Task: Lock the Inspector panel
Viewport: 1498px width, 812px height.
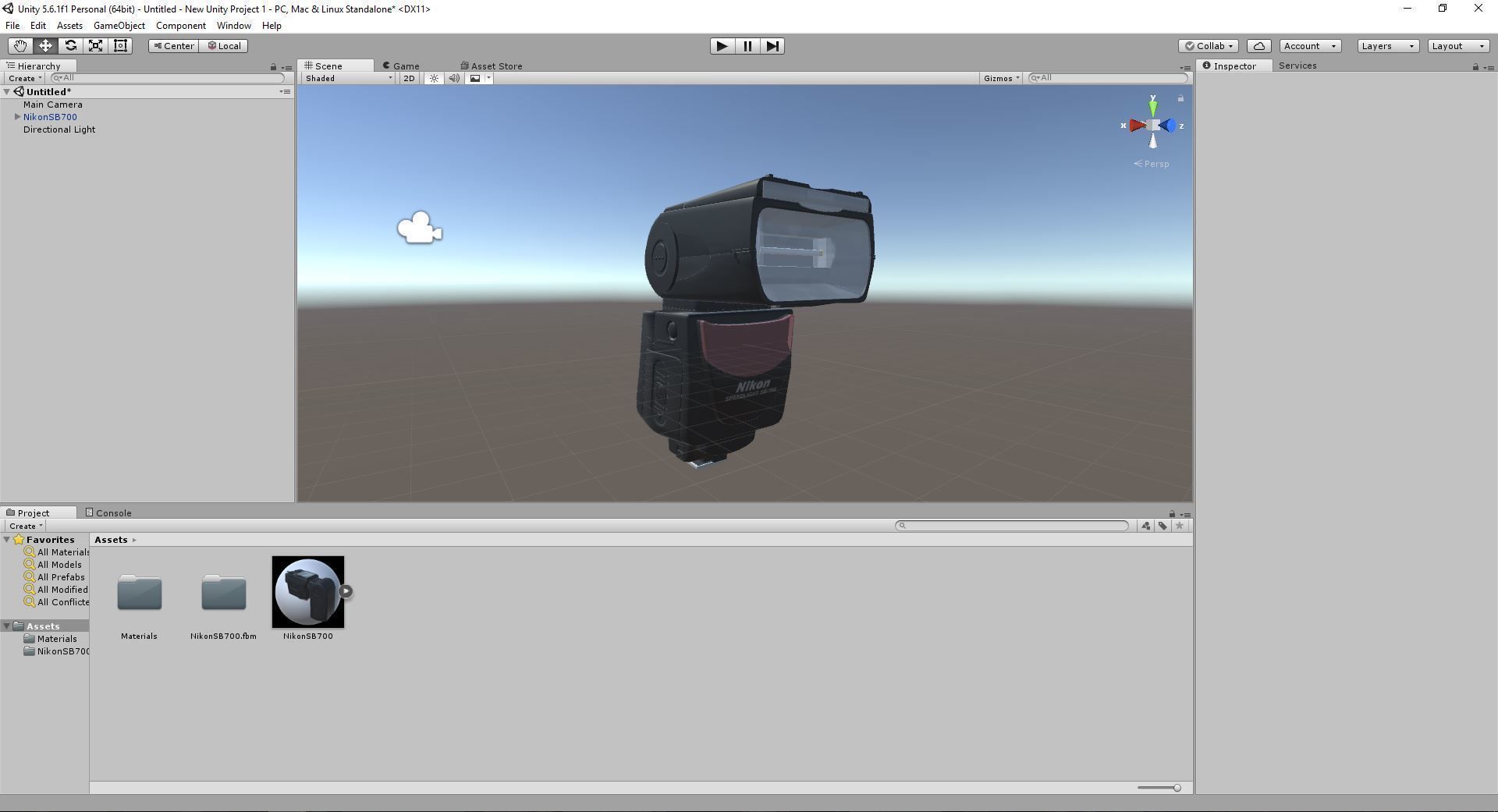Action: [x=1475, y=67]
